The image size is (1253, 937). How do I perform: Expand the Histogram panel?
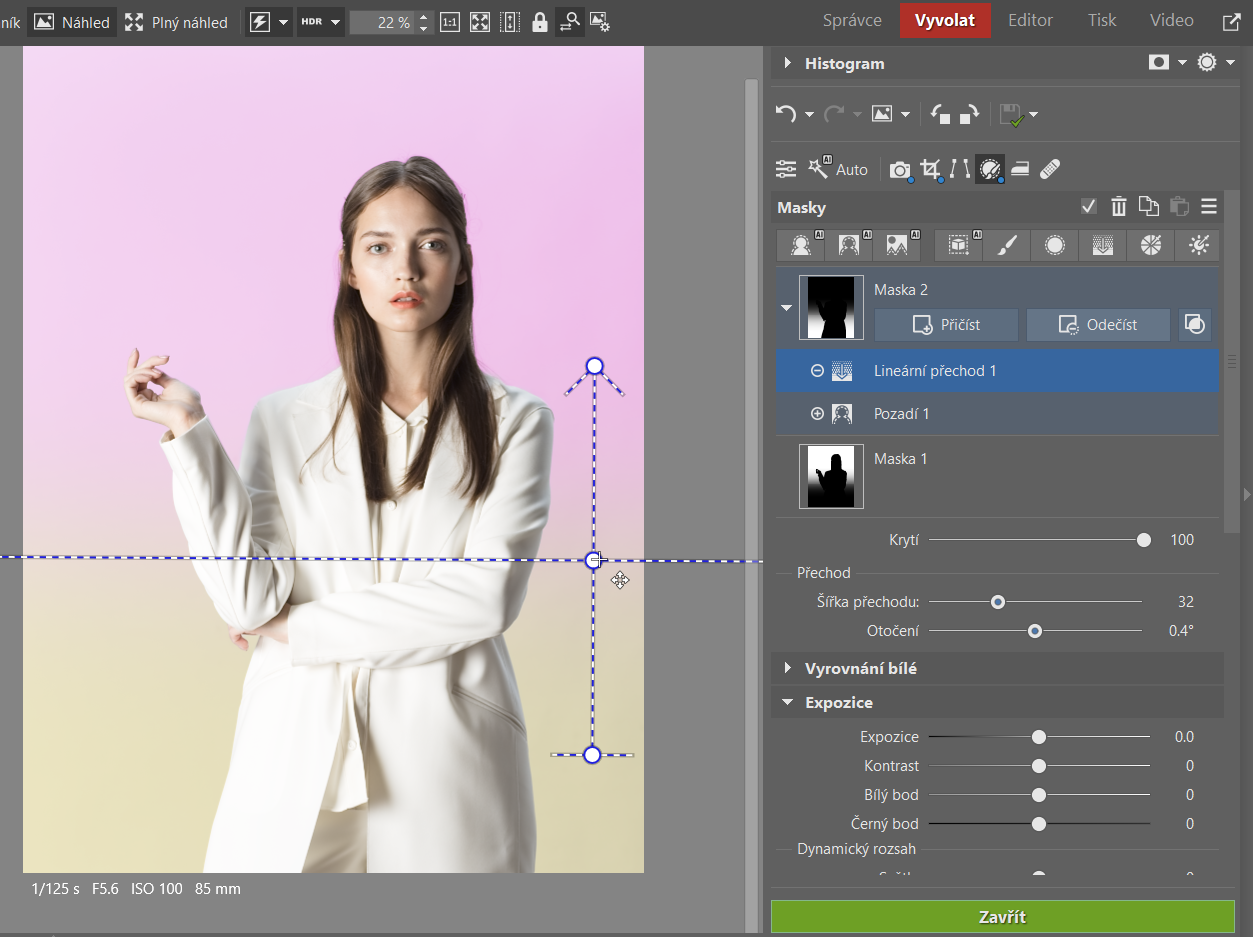[x=788, y=63]
